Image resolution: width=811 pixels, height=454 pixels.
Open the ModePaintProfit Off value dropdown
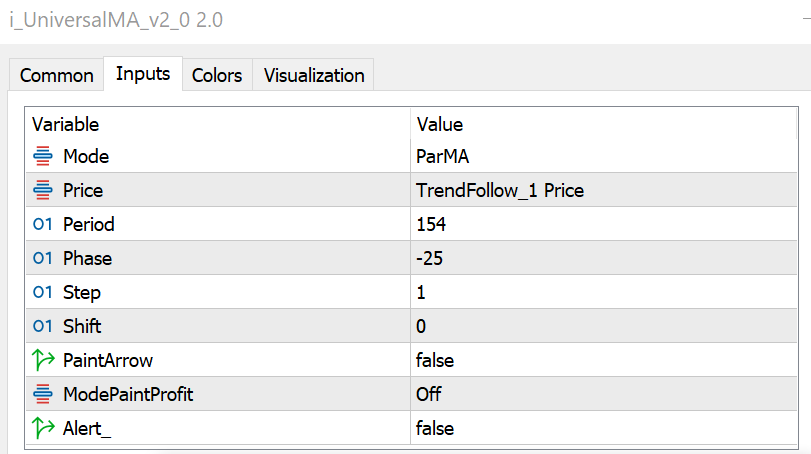[x=428, y=394]
